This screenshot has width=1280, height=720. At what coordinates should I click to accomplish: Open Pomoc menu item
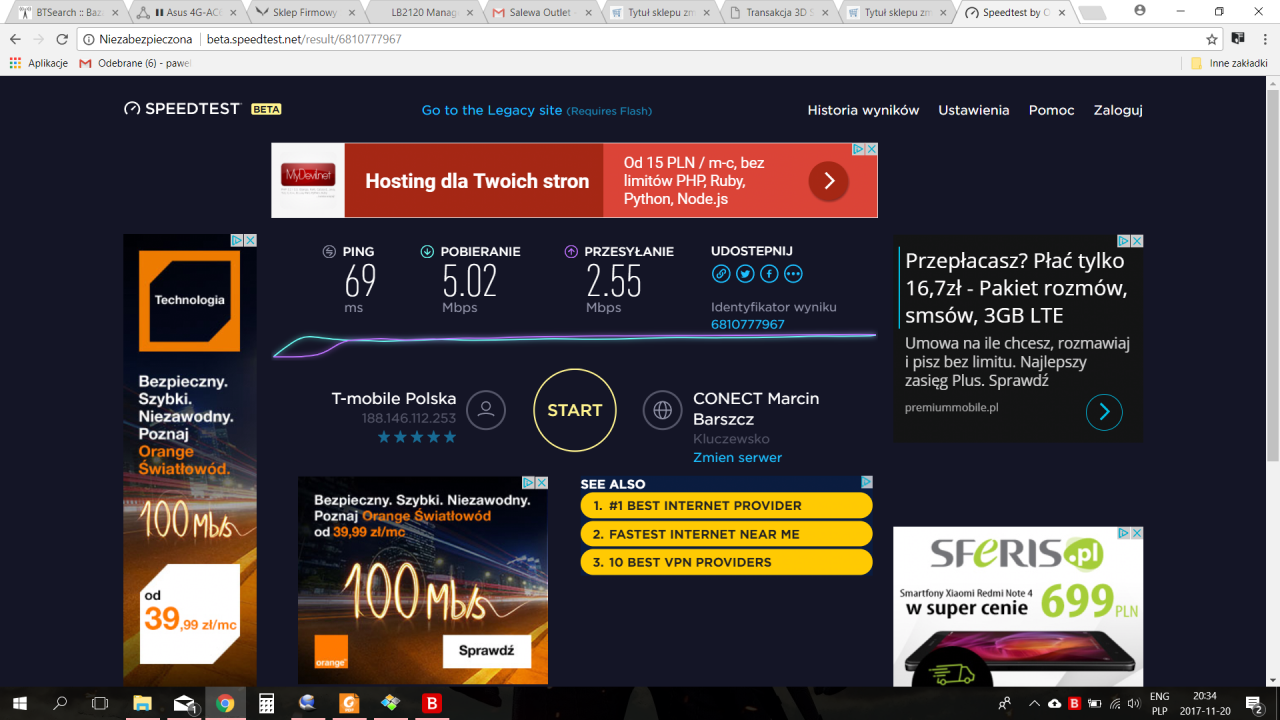pyautogui.click(x=1052, y=110)
